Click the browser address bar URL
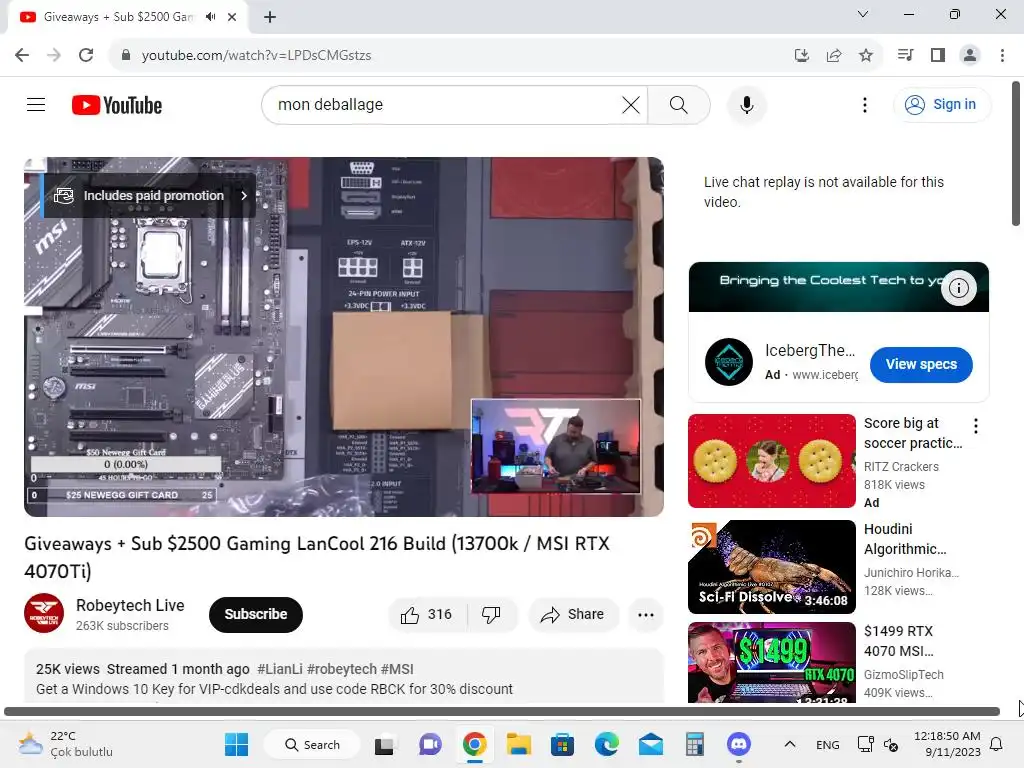The image size is (1024, 768). point(256,55)
